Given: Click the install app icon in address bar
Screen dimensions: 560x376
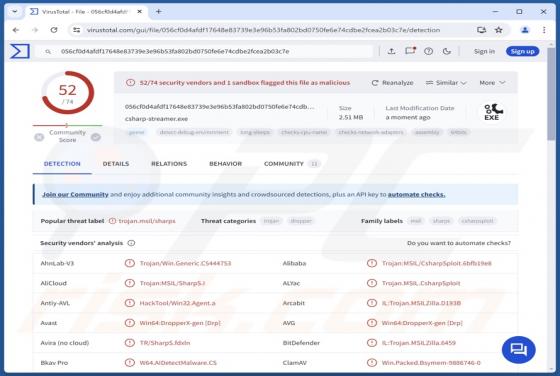Looking at the screenshot, I should click(x=481, y=30).
